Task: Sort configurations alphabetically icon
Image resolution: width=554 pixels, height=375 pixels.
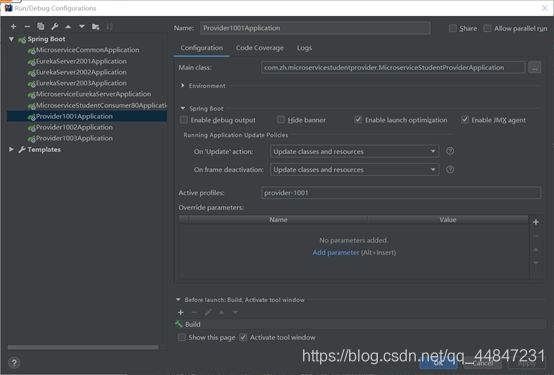Action: click(109, 27)
